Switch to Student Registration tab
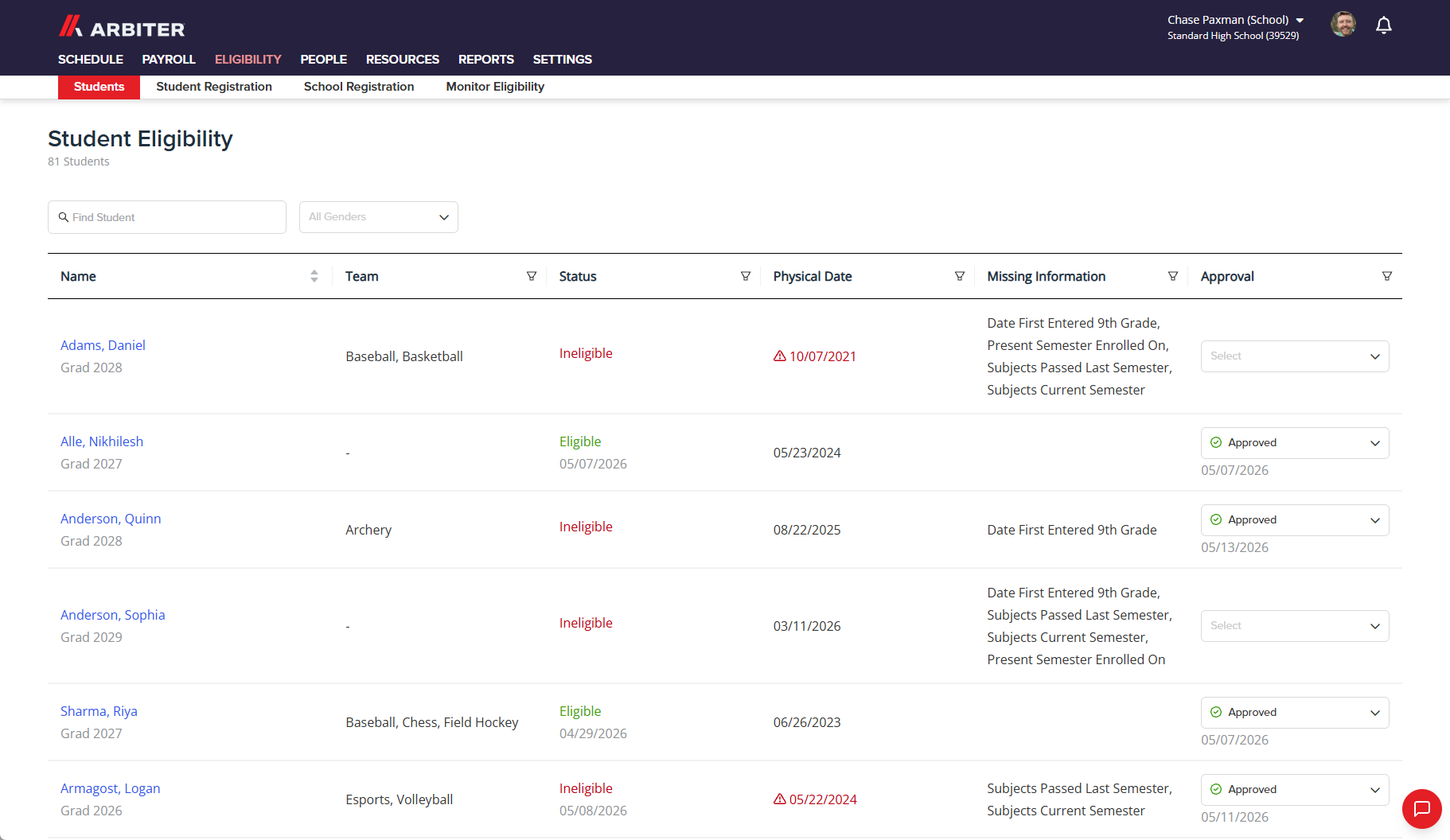The width and height of the screenshot is (1450, 840). (214, 87)
